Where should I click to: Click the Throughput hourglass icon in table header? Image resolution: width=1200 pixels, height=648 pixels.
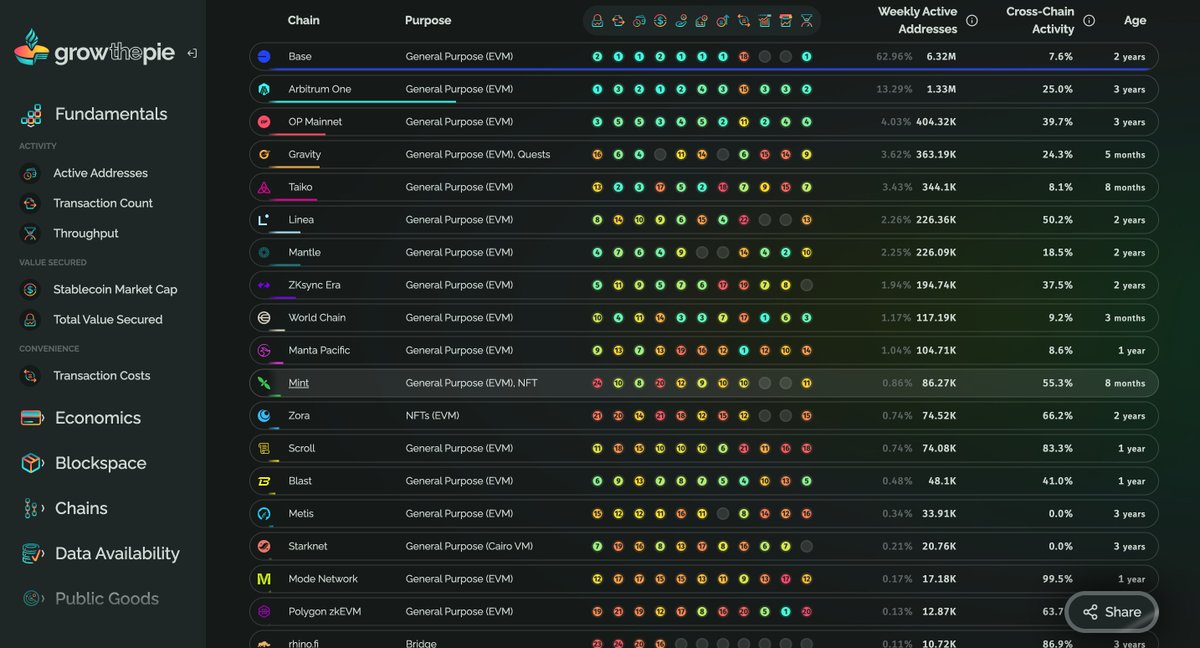[807, 20]
